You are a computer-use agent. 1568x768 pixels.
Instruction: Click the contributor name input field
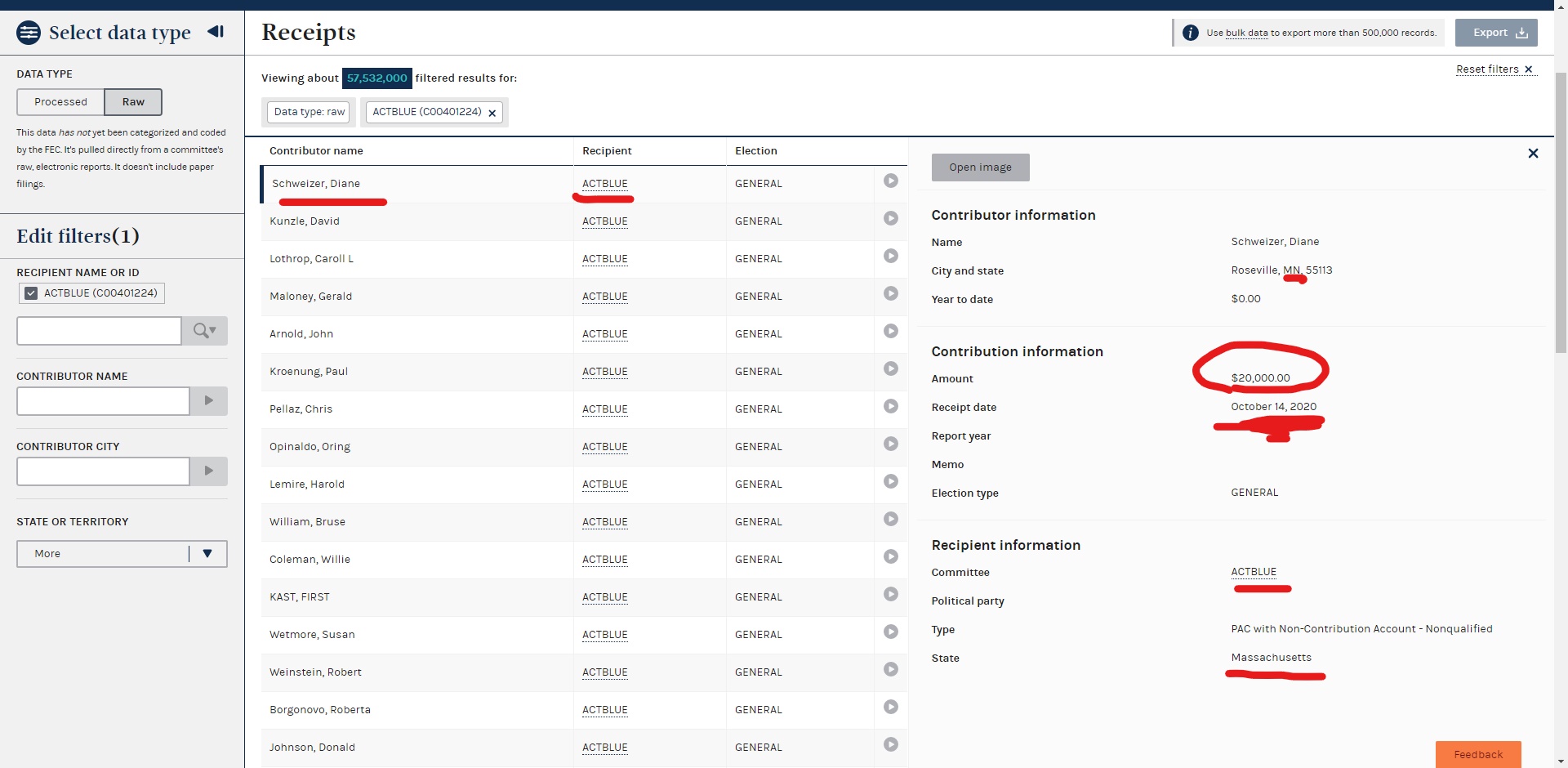103,401
